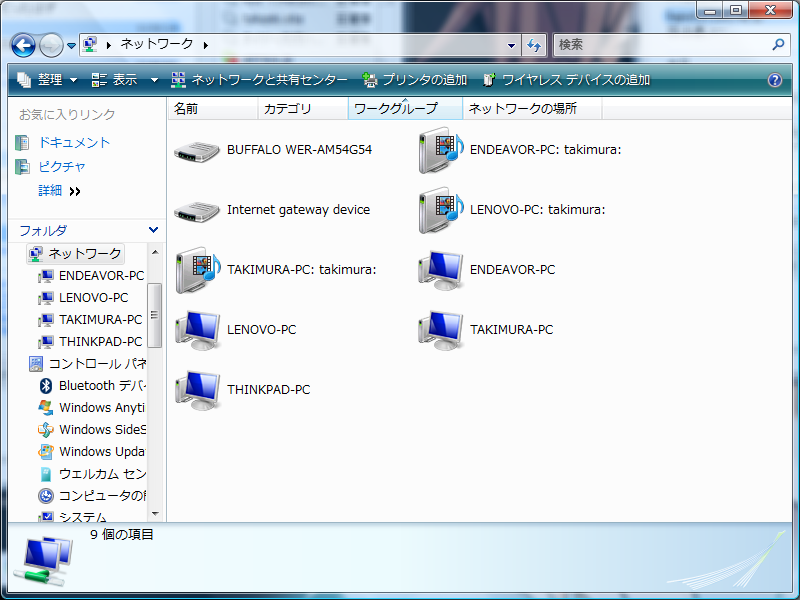Sort by ネットワークの場所 column header
The image size is (800, 600).
pyautogui.click(x=532, y=109)
